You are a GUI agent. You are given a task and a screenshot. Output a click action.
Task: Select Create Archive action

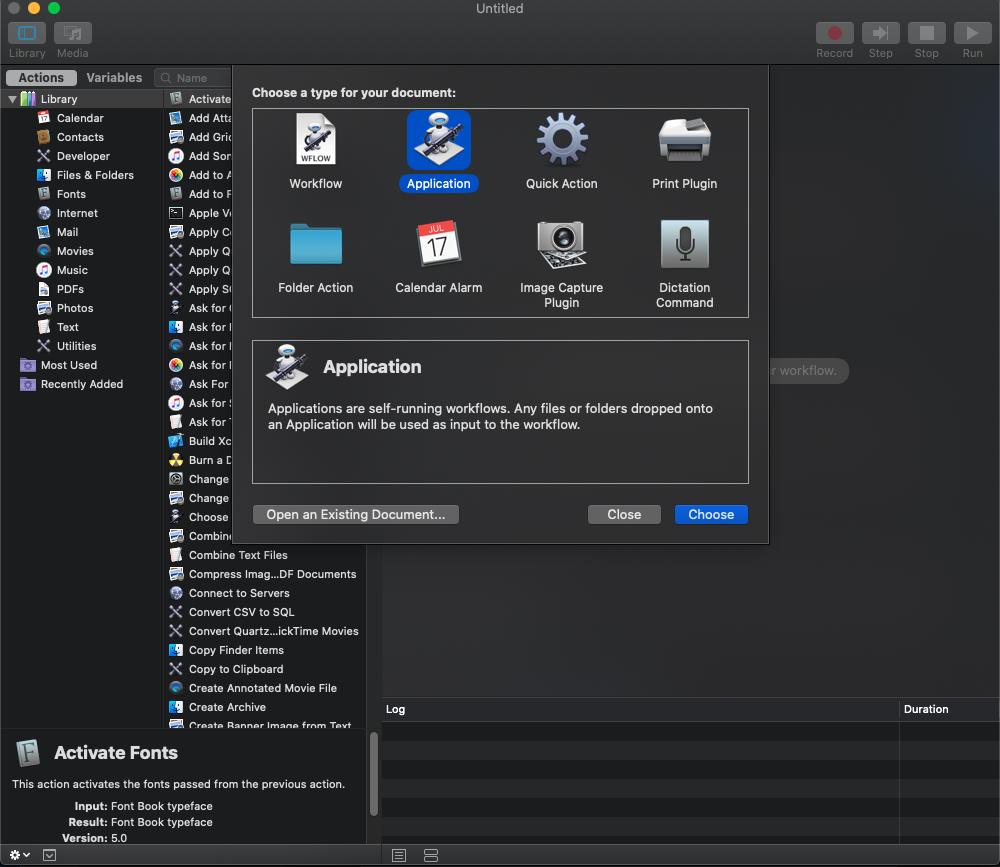[265, 708]
